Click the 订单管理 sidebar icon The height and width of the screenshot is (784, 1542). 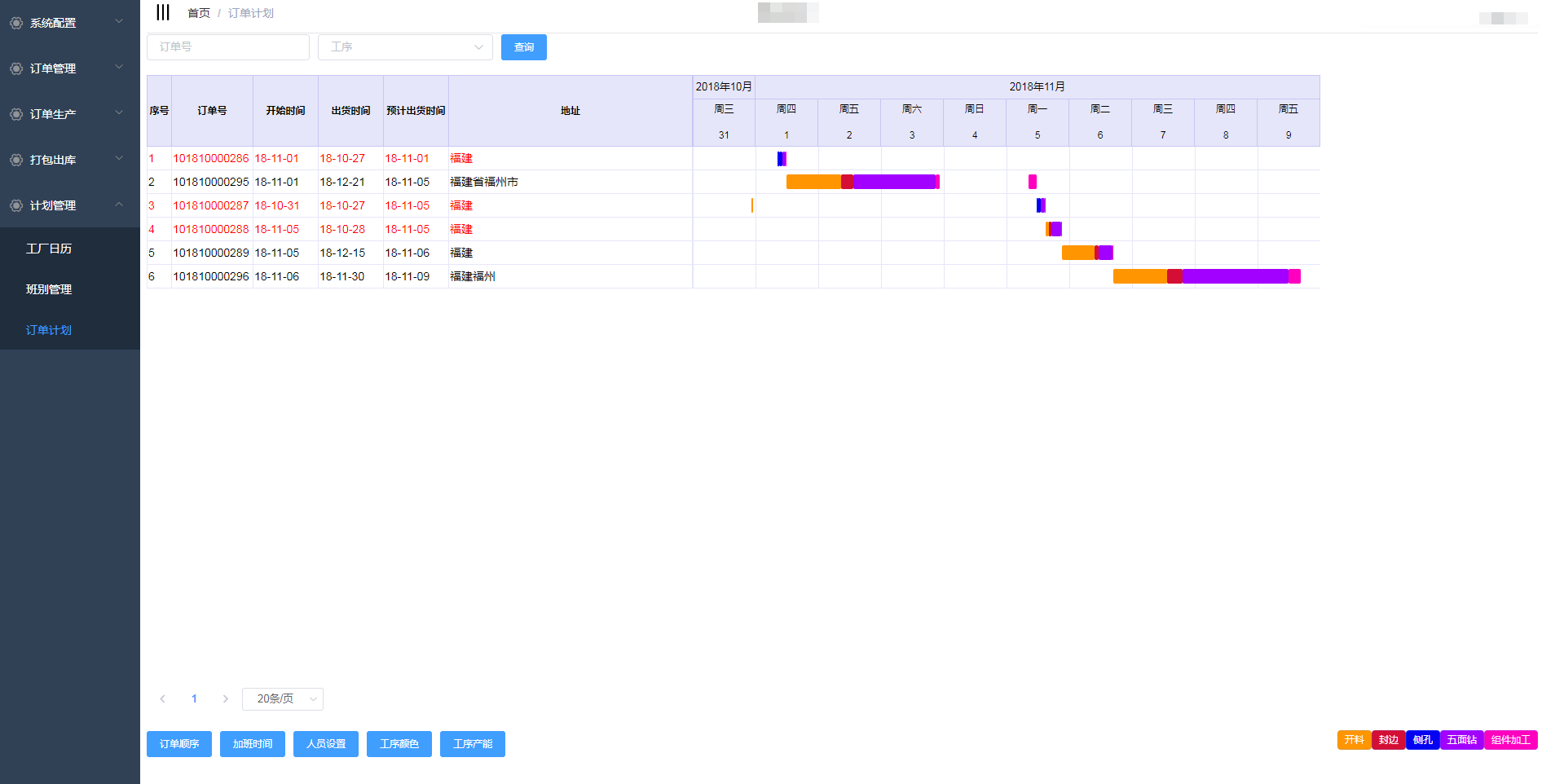[16, 68]
